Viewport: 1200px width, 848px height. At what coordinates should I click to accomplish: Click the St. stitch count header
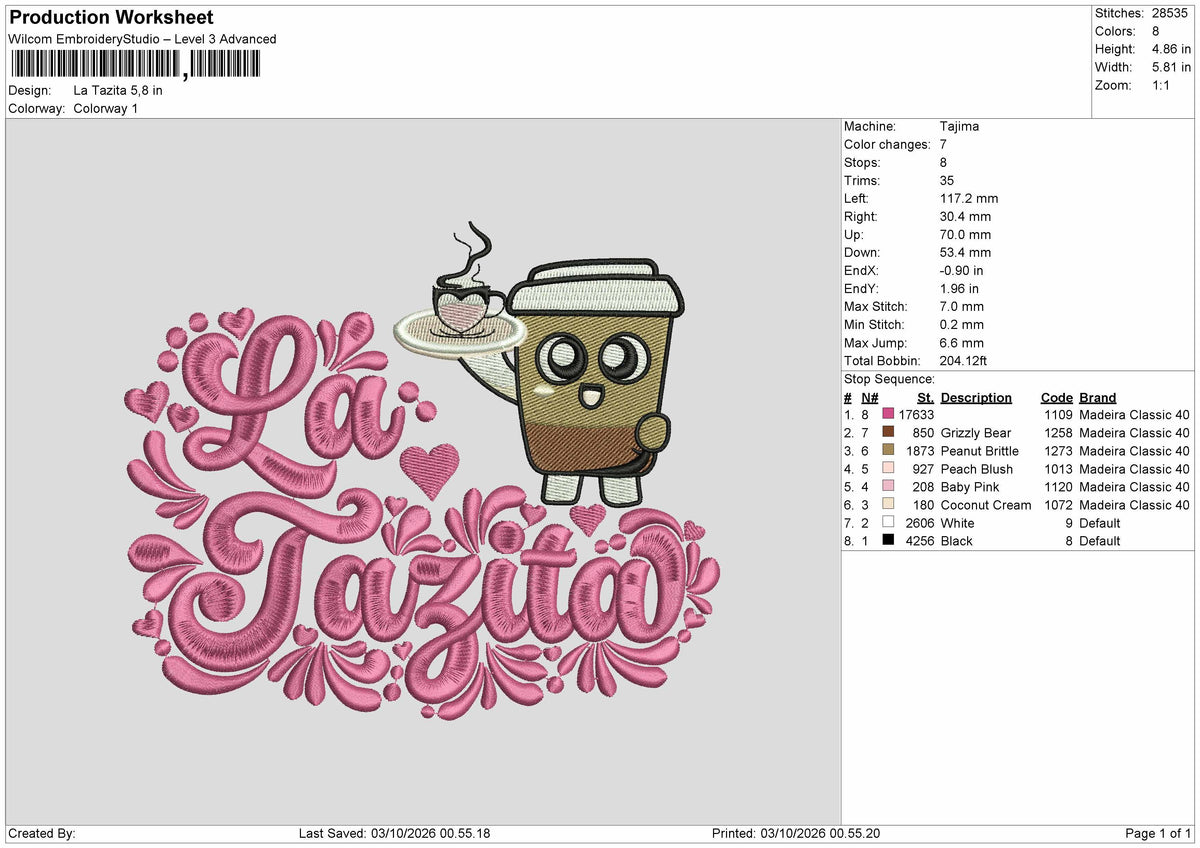925,397
